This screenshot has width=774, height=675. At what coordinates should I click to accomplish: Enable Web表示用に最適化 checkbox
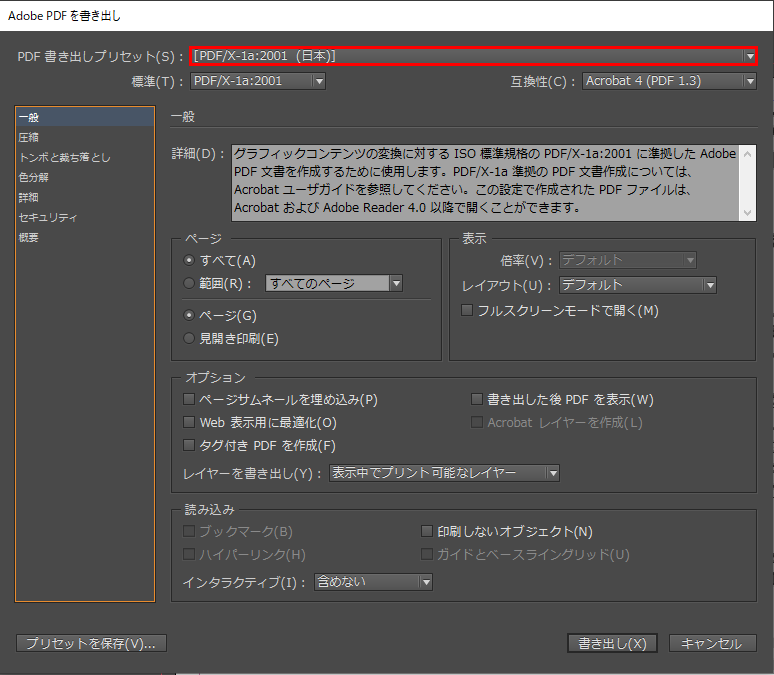[x=189, y=422]
